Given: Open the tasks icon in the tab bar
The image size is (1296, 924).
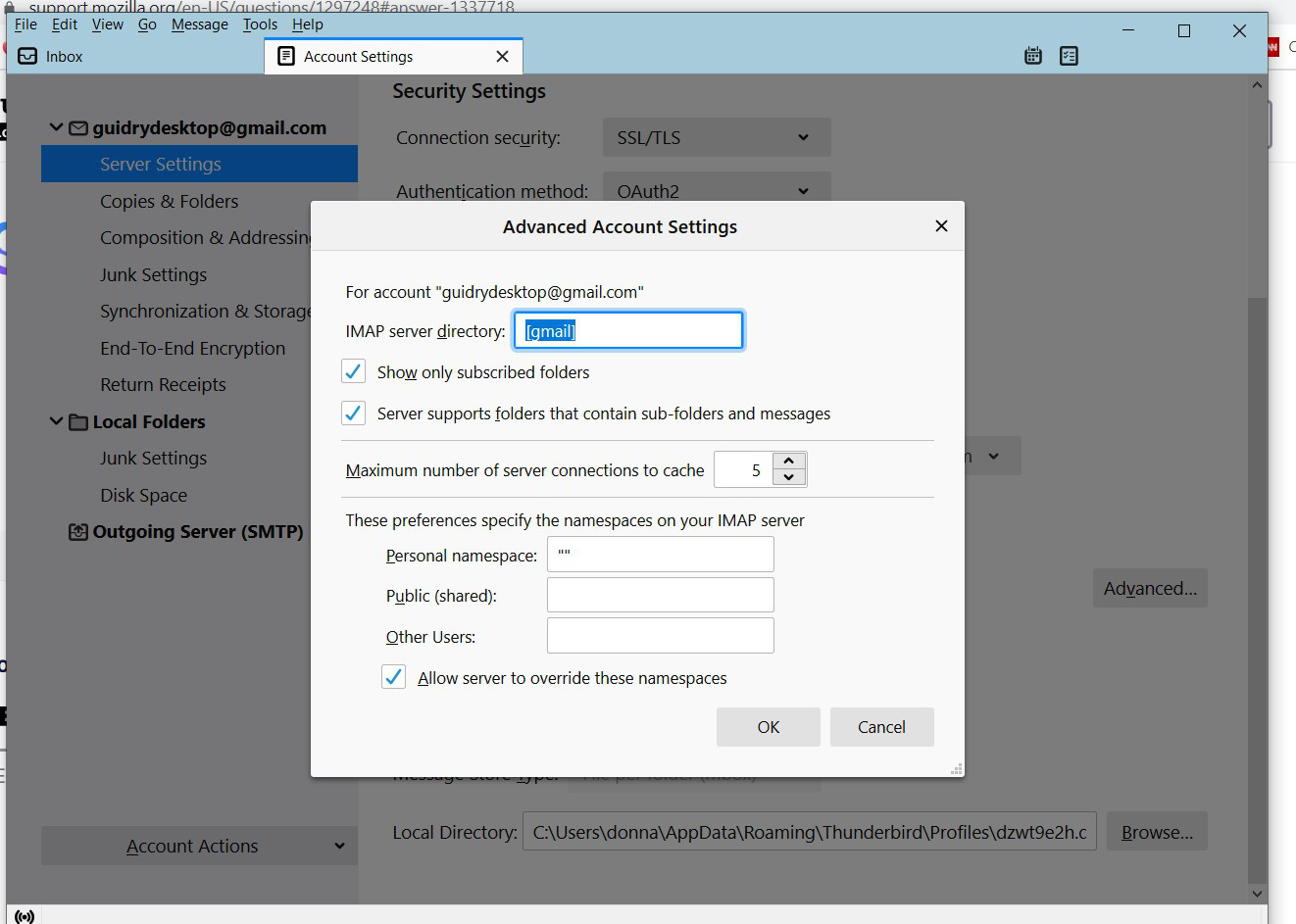Looking at the screenshot, I should click(1069, 56).
